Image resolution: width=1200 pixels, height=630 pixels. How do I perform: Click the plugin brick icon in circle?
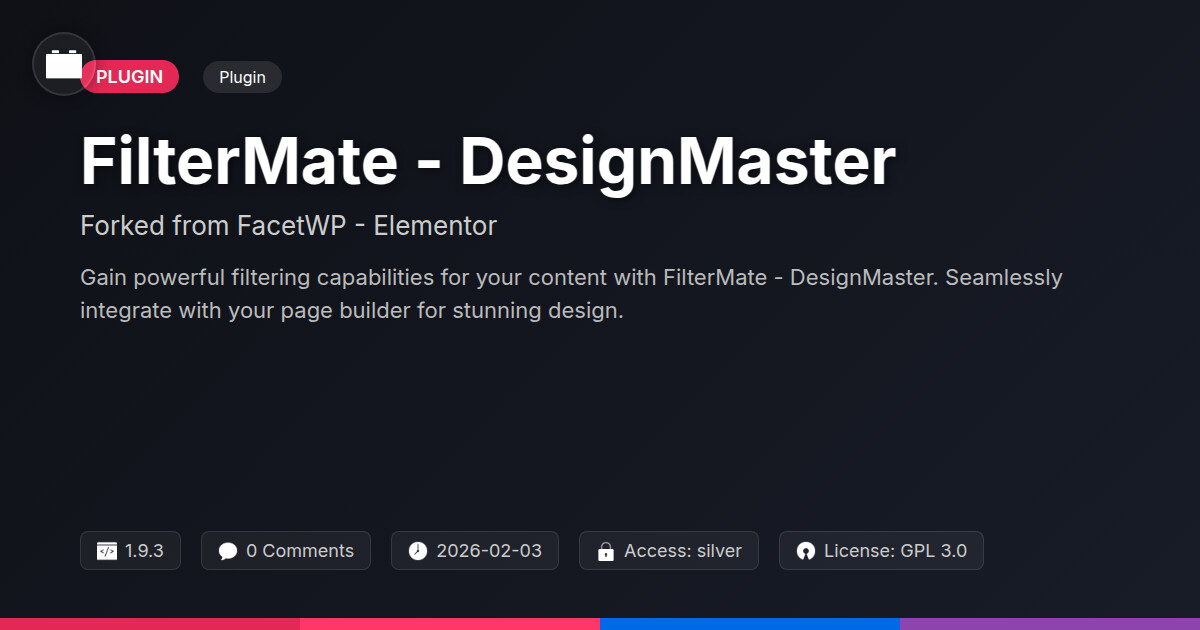tap(64, 64)
